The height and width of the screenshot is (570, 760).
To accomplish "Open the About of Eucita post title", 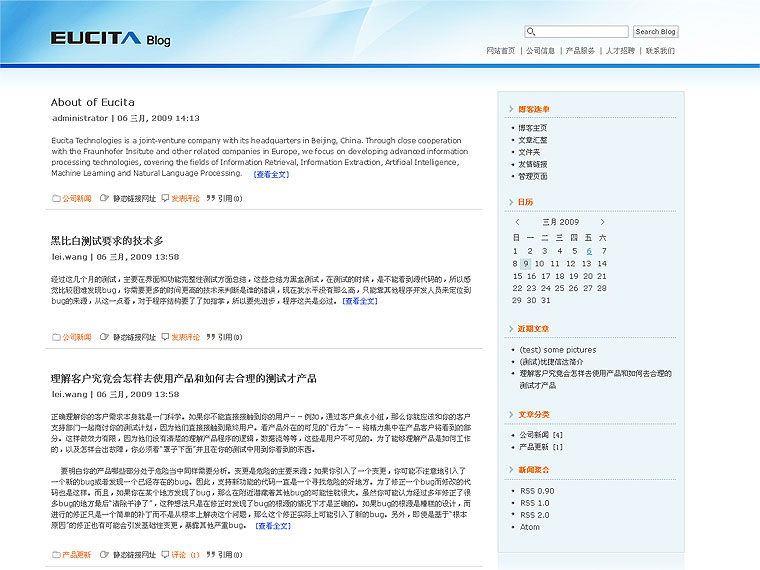I will pos(93,102).
